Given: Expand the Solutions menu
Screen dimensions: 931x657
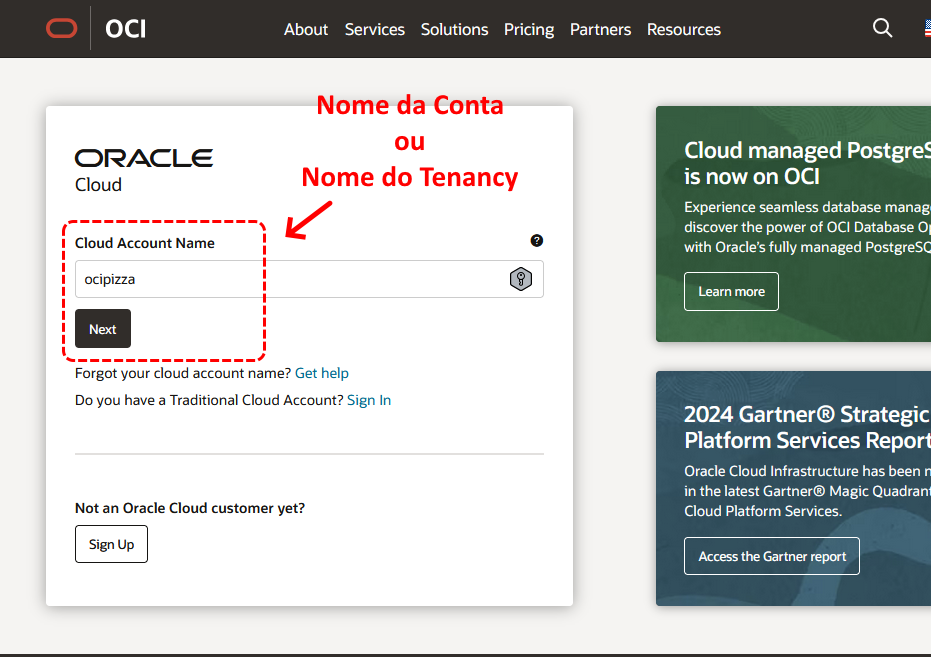Looking at the screenshot, I should pos(454,29).
